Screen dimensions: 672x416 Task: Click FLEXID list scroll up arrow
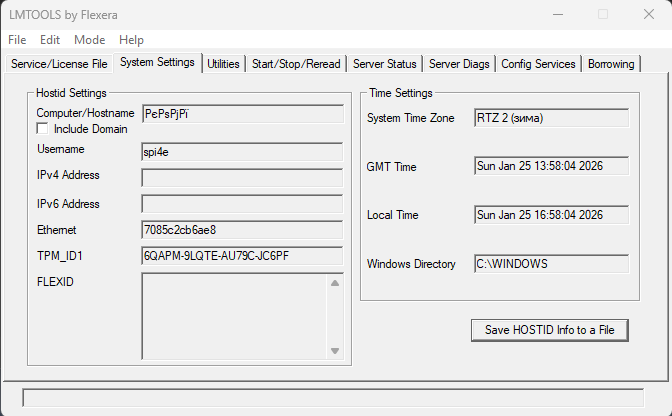click(x=335, y=283)
